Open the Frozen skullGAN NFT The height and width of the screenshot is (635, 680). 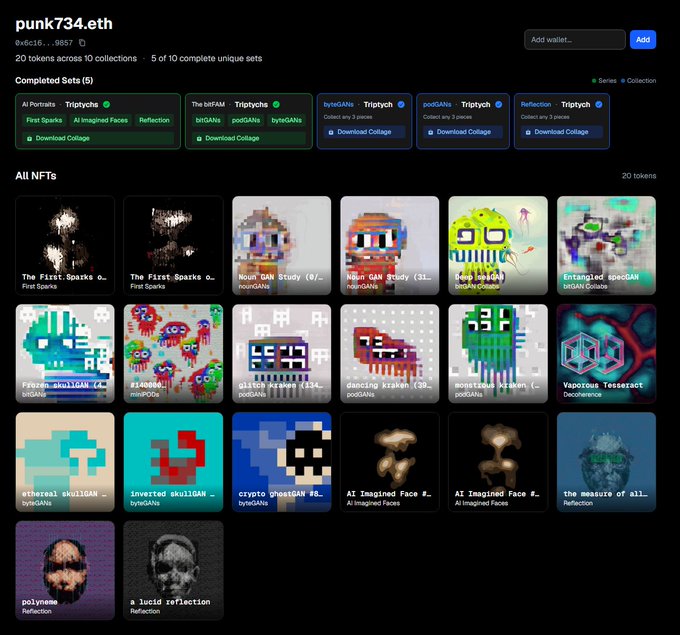click(65, 354)
